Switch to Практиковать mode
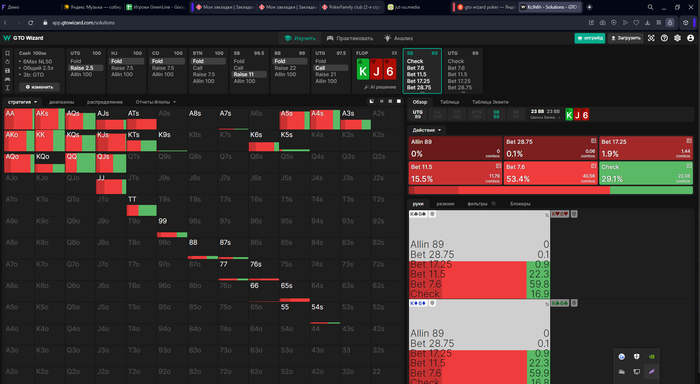 (350, 38)
